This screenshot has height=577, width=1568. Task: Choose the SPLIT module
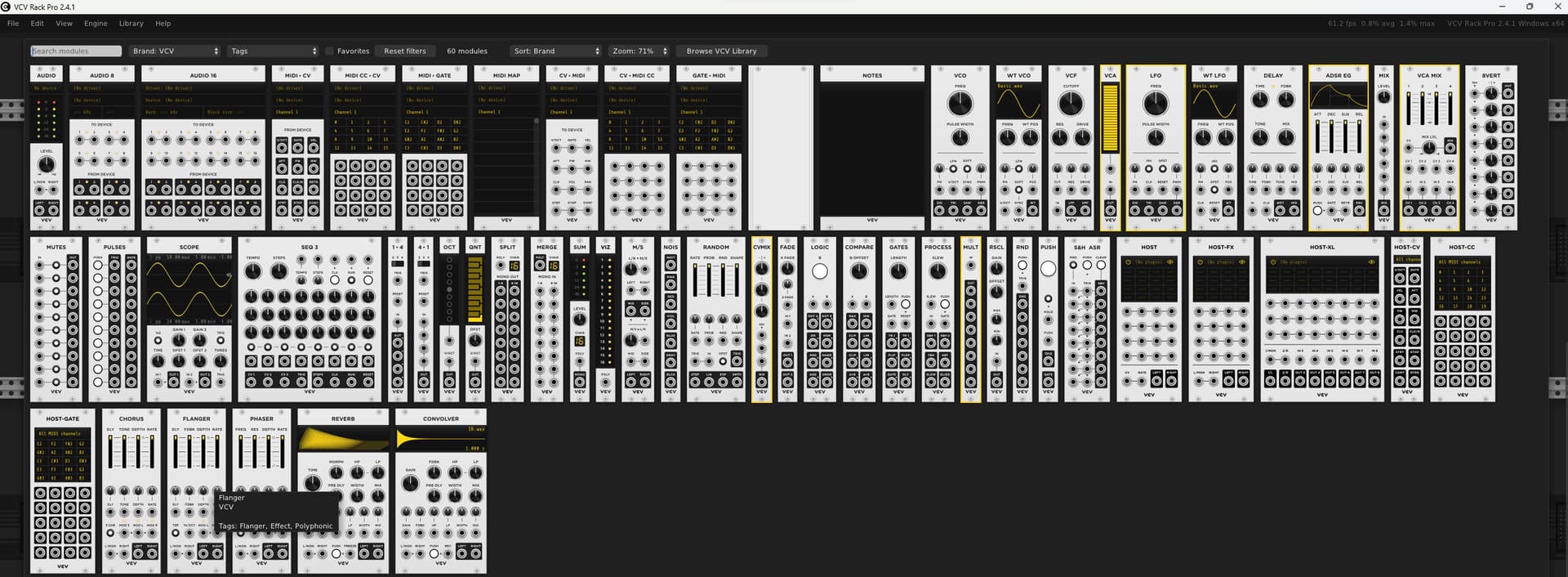tap(508, 320)
